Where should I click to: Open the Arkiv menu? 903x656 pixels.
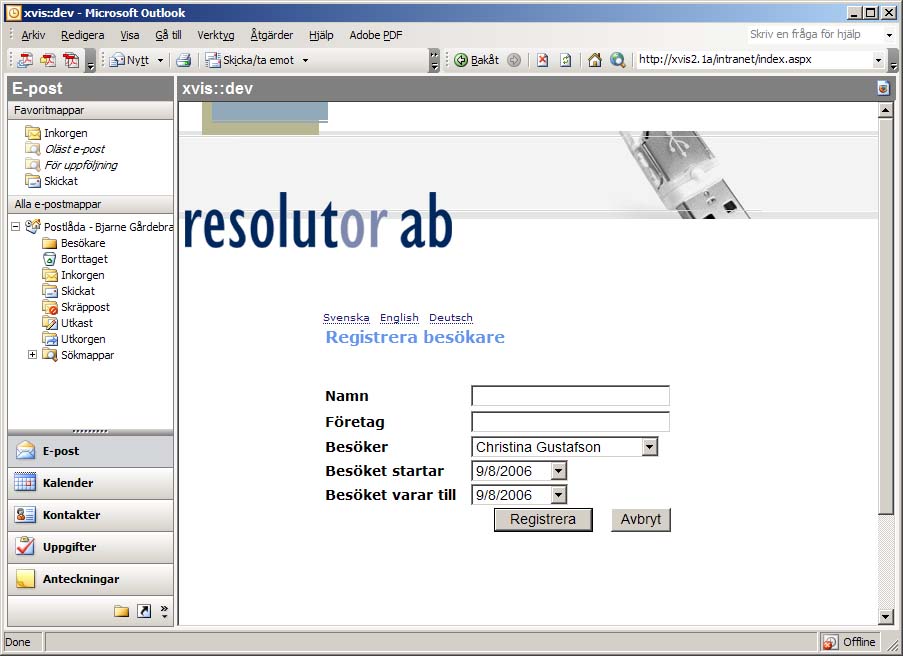[33, 35]
